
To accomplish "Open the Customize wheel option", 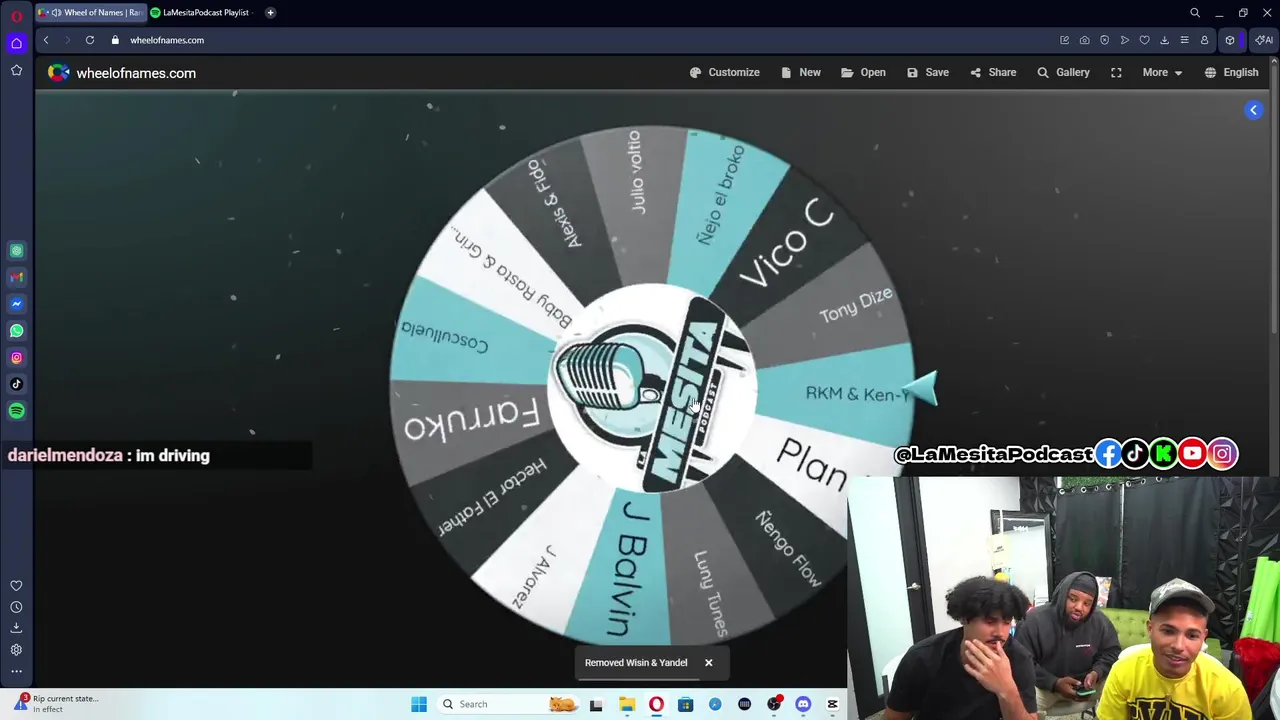I will tap(725, 72).
